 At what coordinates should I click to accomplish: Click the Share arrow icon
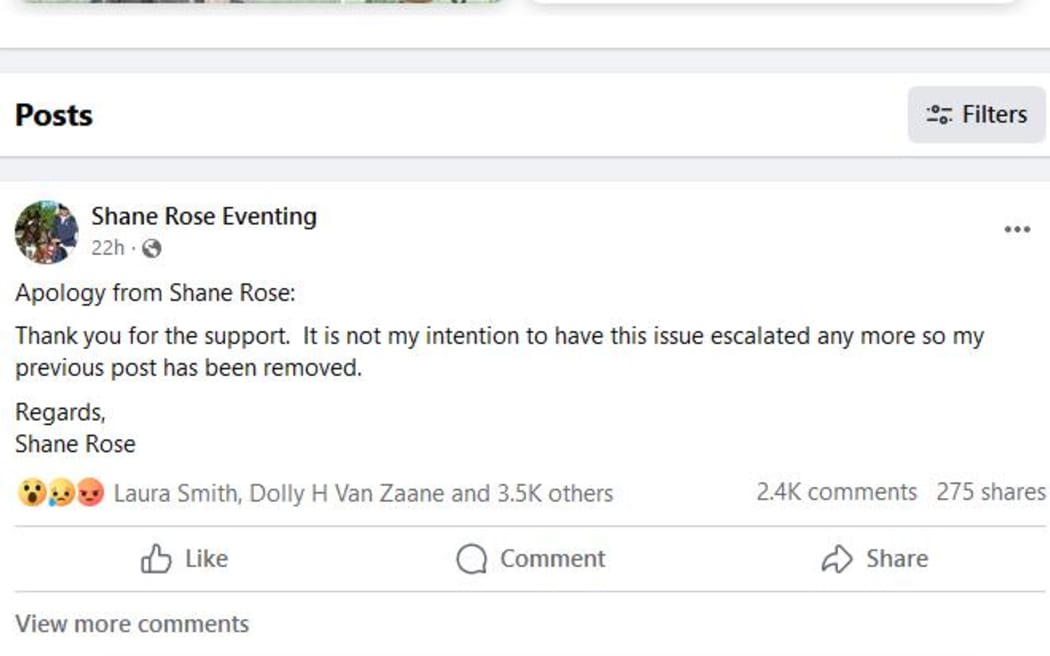pyautogui.click(x=835, y=558)
